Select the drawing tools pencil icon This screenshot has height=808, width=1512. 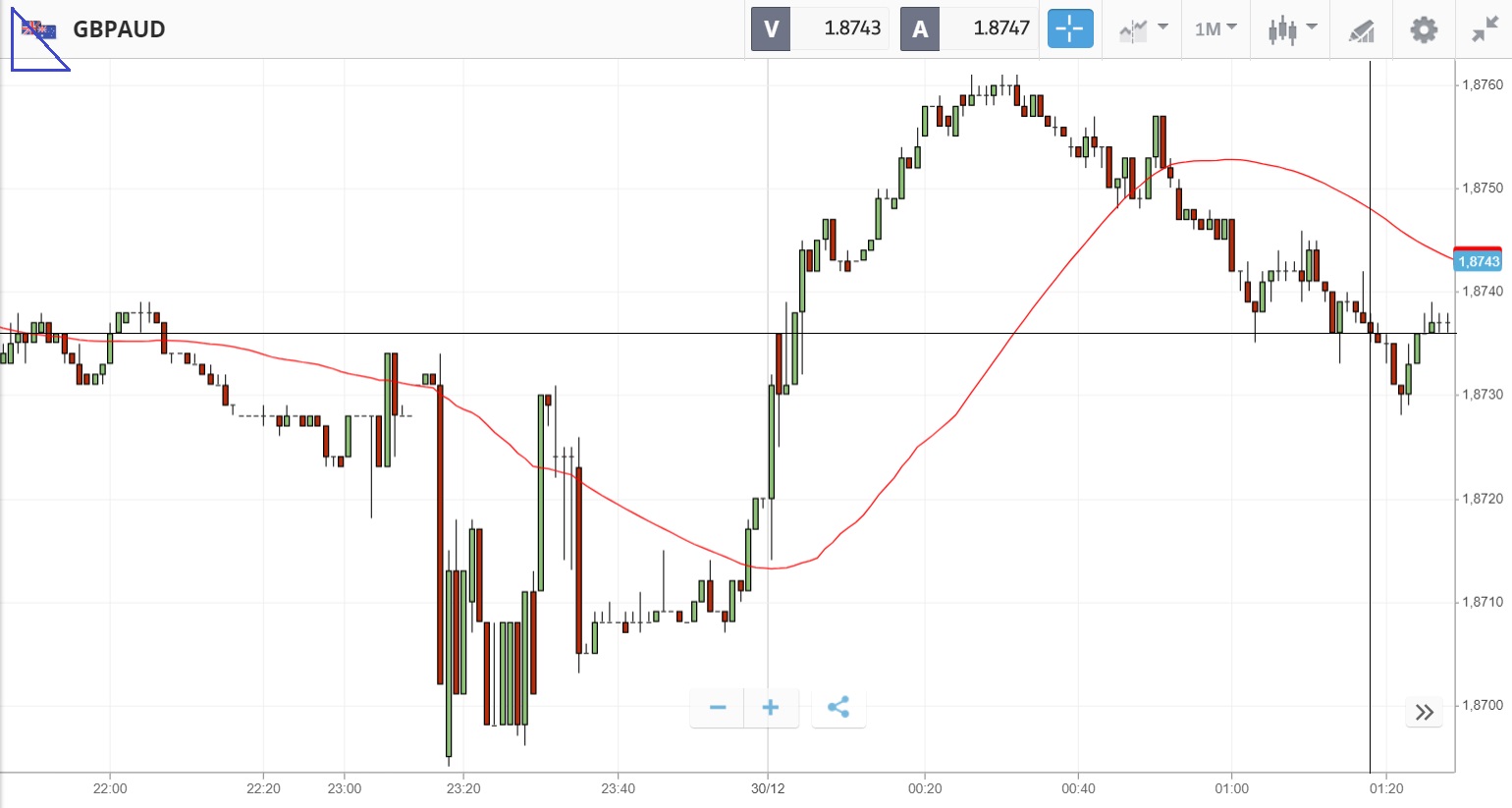click(1361, 30)
